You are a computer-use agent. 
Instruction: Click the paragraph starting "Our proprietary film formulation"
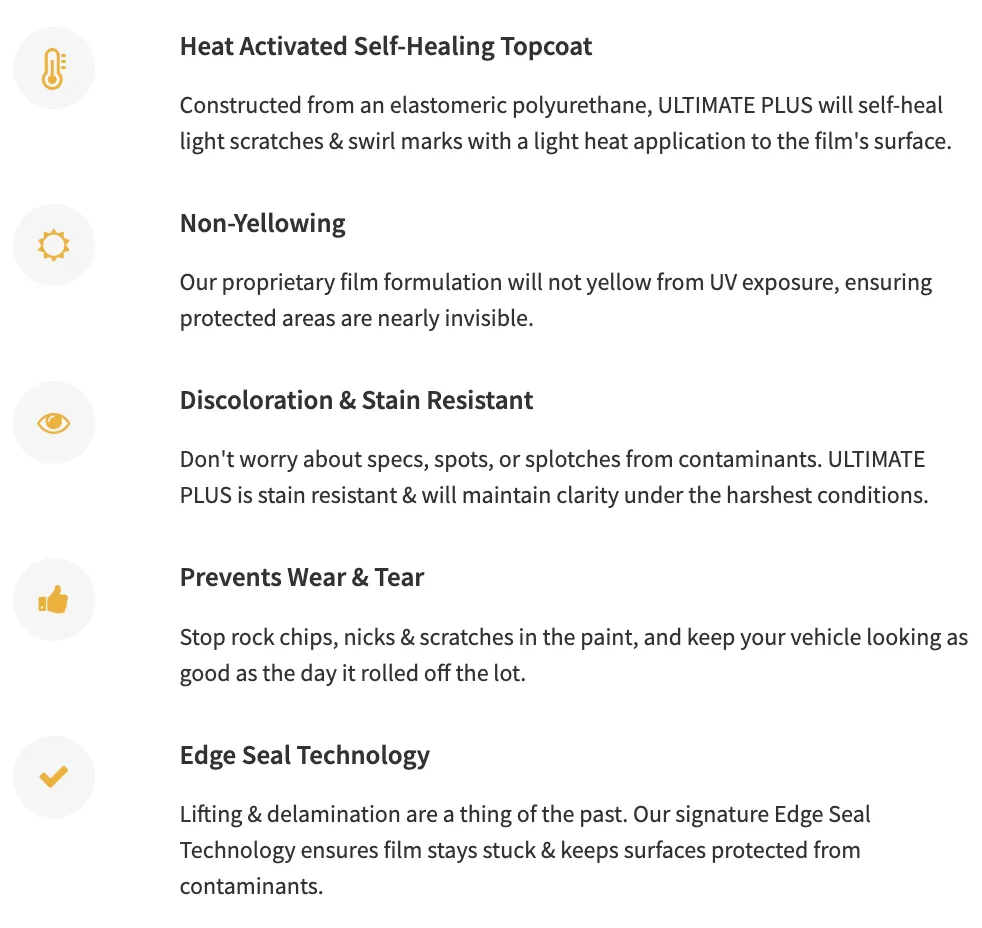(556, 301)
